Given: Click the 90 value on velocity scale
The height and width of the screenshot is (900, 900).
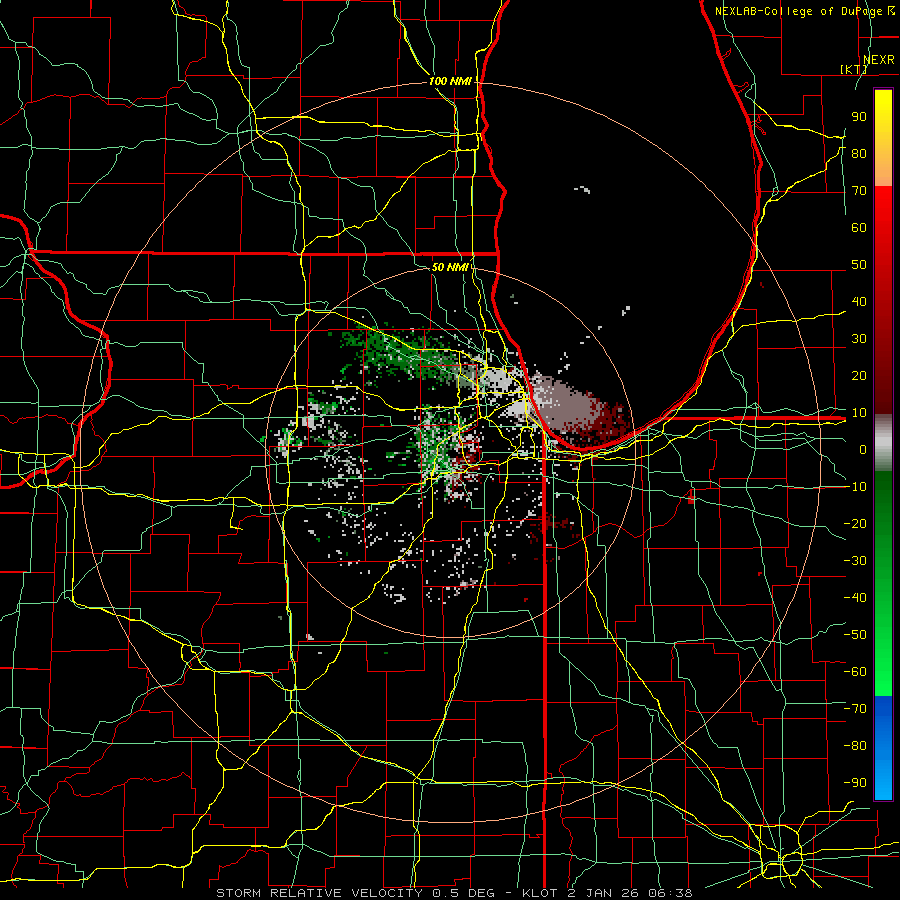Looking at the screenshot, I should tap(859, 117).
